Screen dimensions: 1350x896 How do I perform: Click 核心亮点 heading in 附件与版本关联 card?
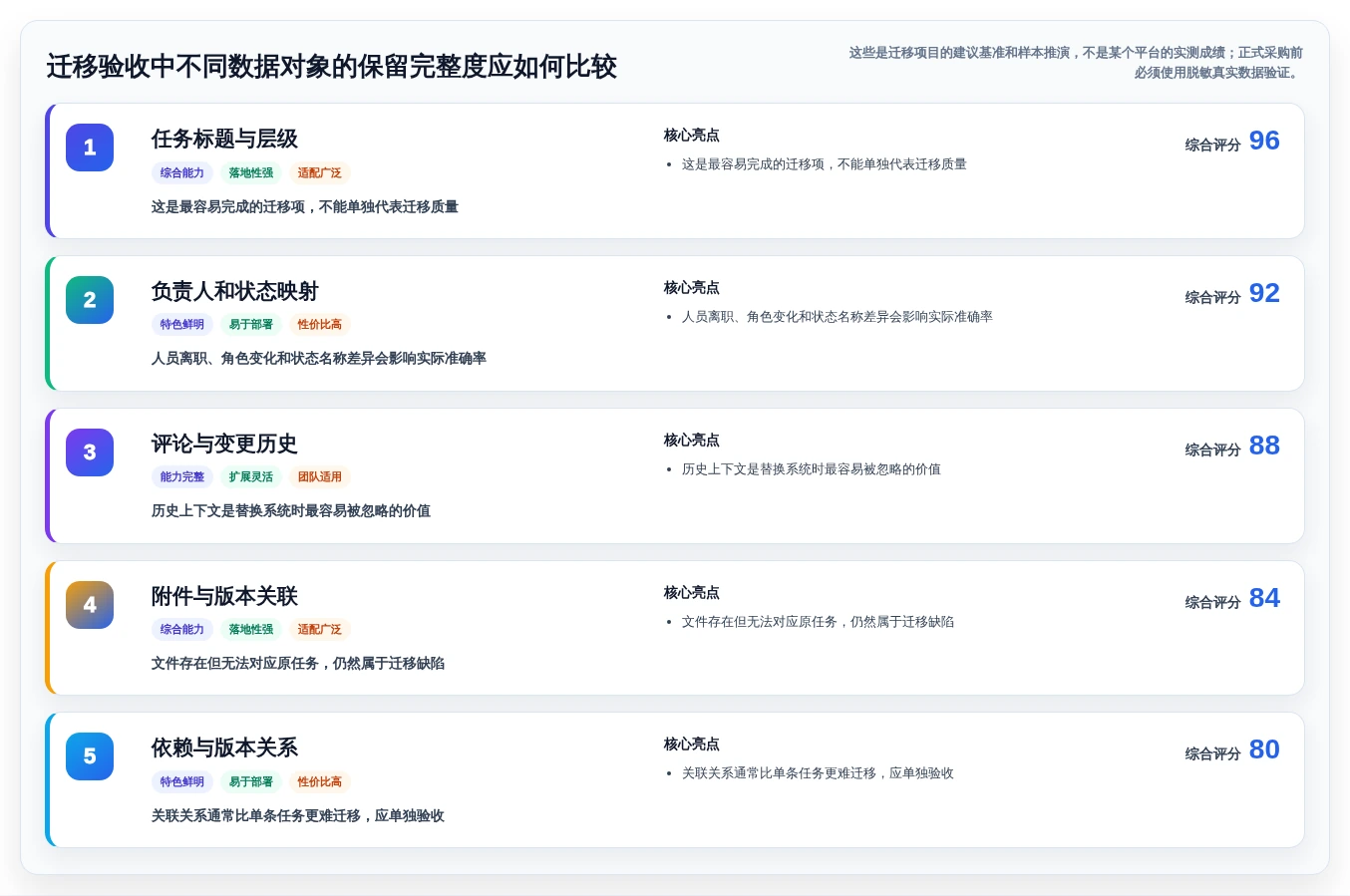692,593
